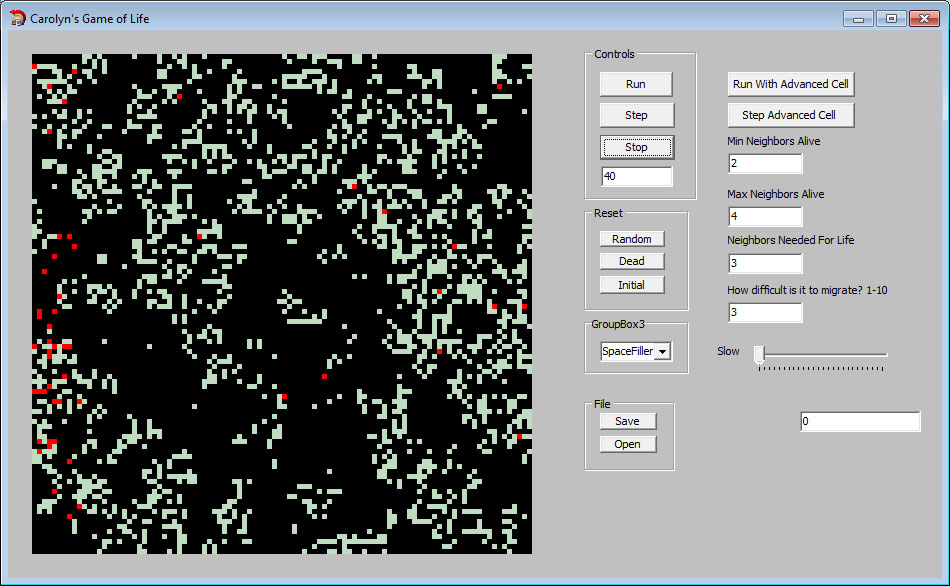Click 'How difficult is it to migrate? 1-10' label

click(x=807, y=290)
